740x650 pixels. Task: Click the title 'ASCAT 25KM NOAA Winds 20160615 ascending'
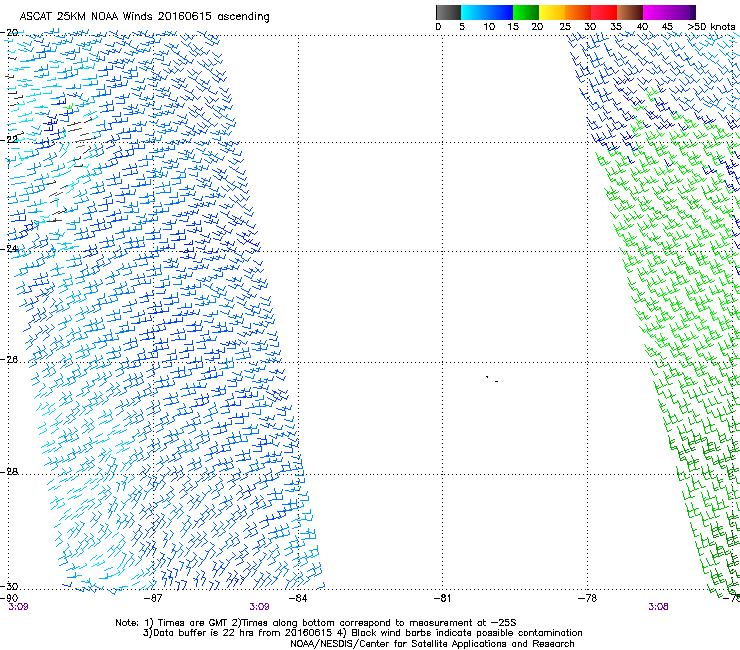(144, 17)
